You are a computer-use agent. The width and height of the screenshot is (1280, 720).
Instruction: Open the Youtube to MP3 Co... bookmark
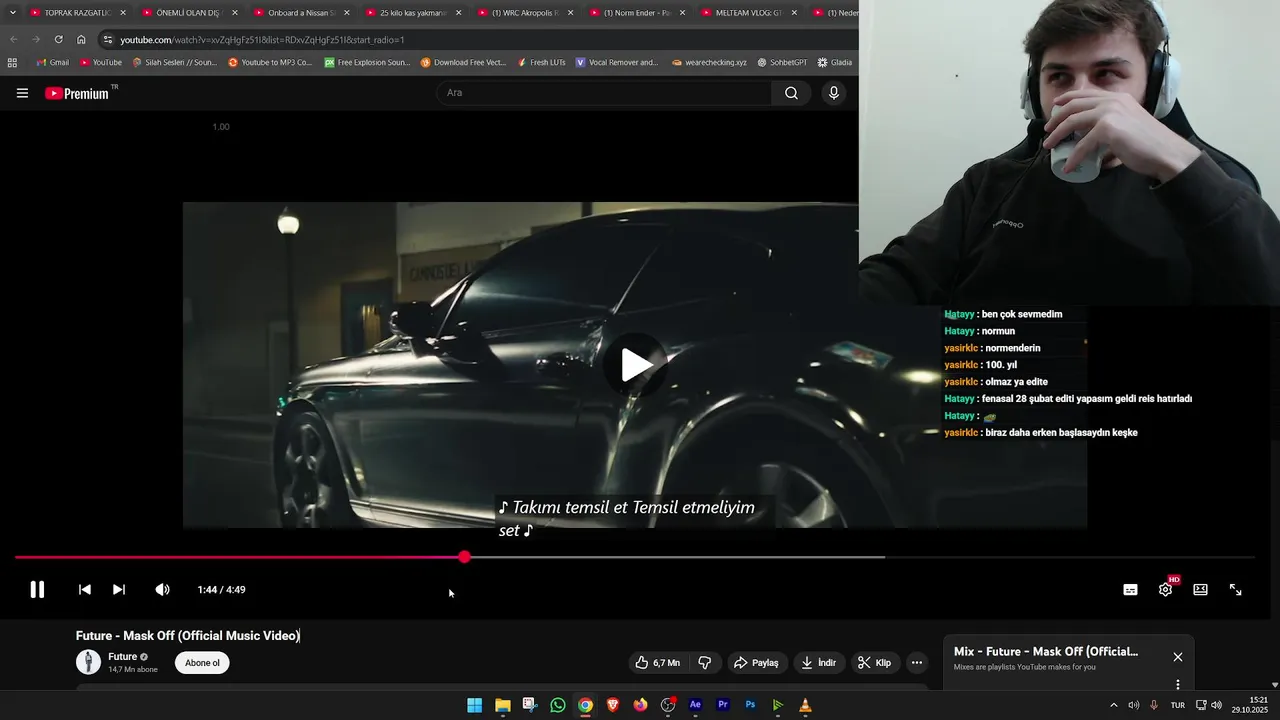(270, 62)
